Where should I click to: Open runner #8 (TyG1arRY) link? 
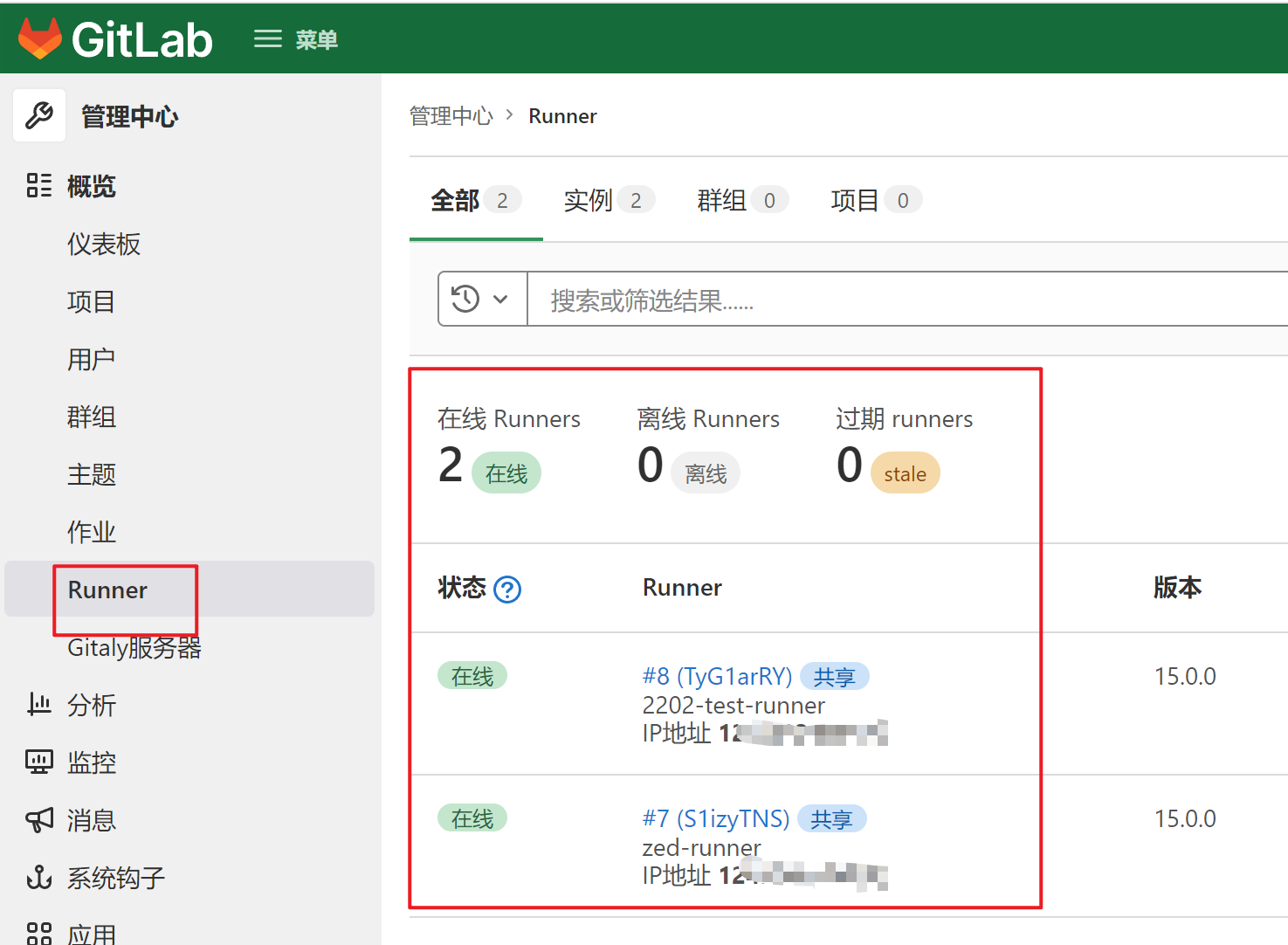[x=717, y=676]
